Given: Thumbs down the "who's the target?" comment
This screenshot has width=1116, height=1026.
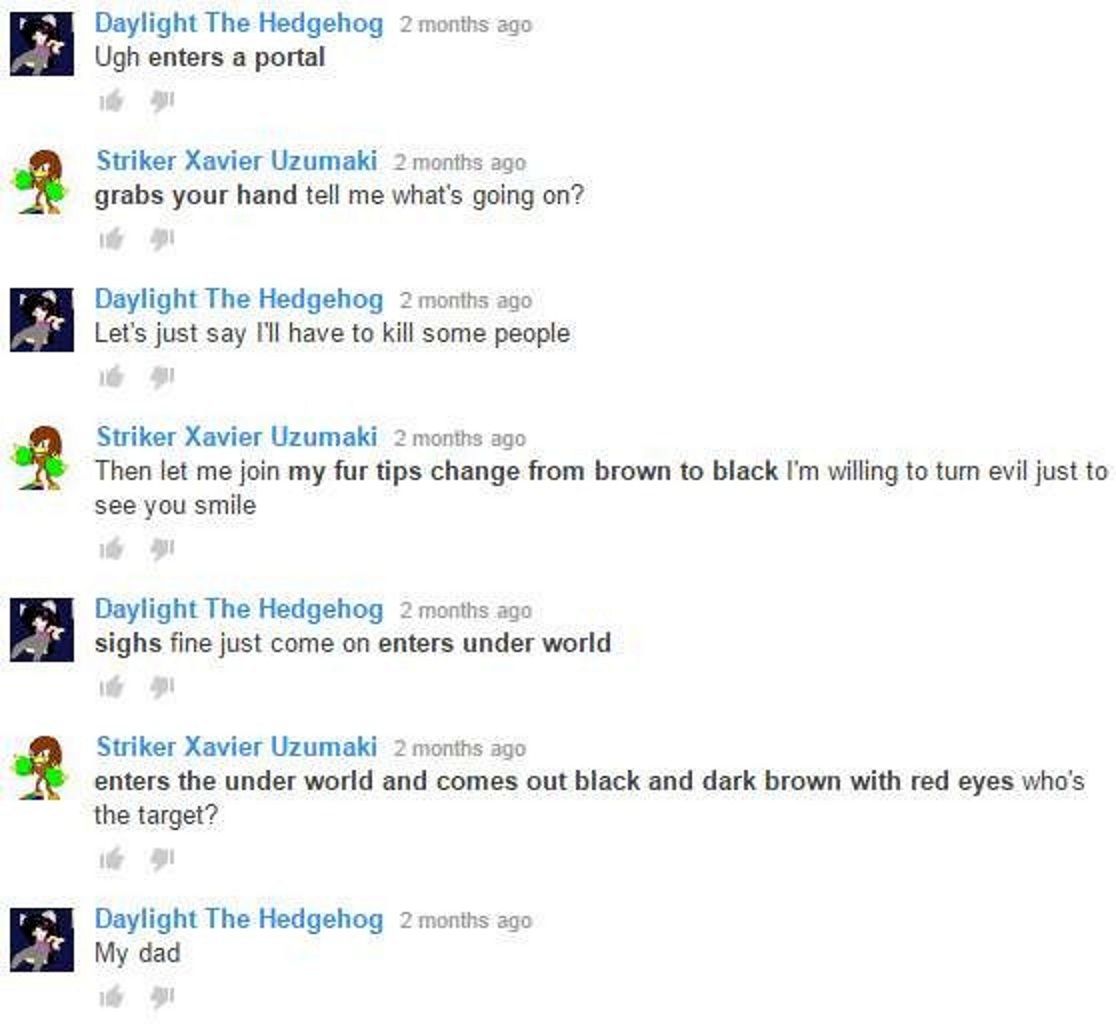Looking at the screenshot, I should coord(162,860).
